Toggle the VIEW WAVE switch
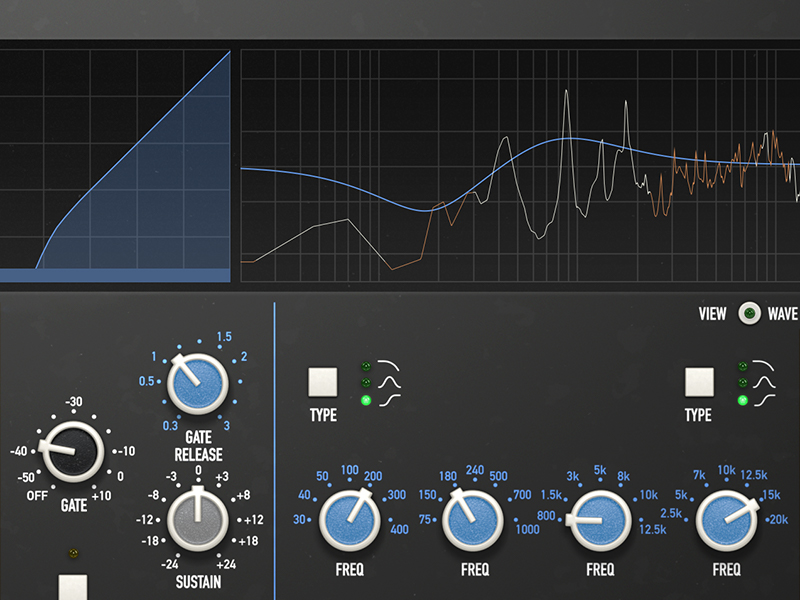 [749, 314]
